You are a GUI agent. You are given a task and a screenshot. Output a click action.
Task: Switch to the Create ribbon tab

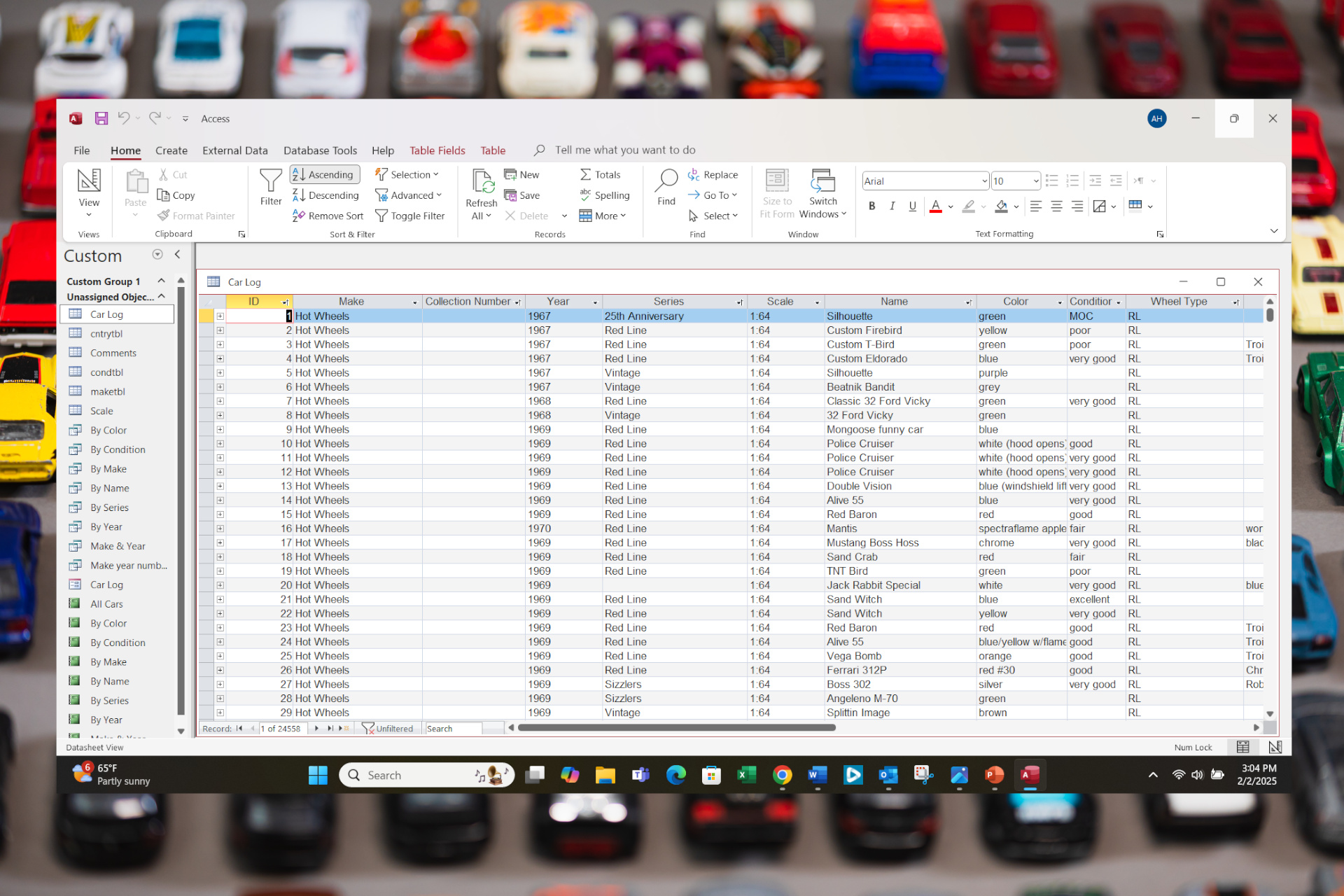pos(171,150)
